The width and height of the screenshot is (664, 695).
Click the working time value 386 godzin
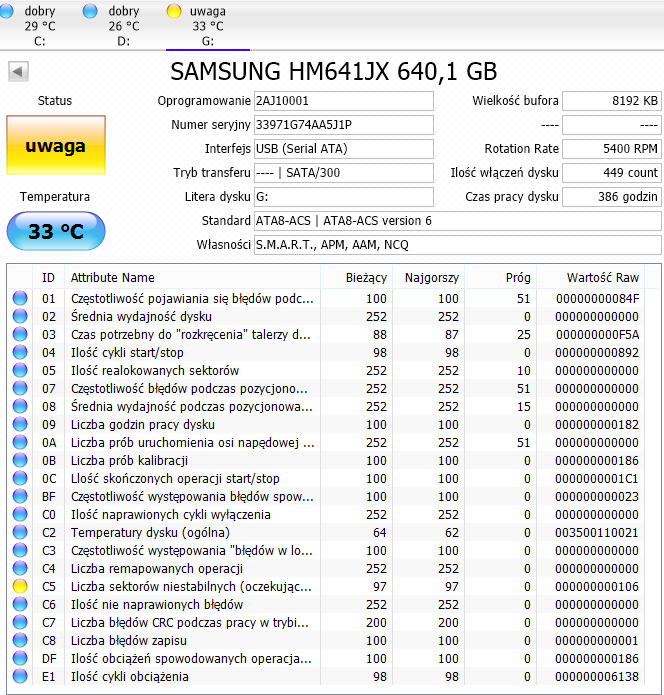(612, 197)
